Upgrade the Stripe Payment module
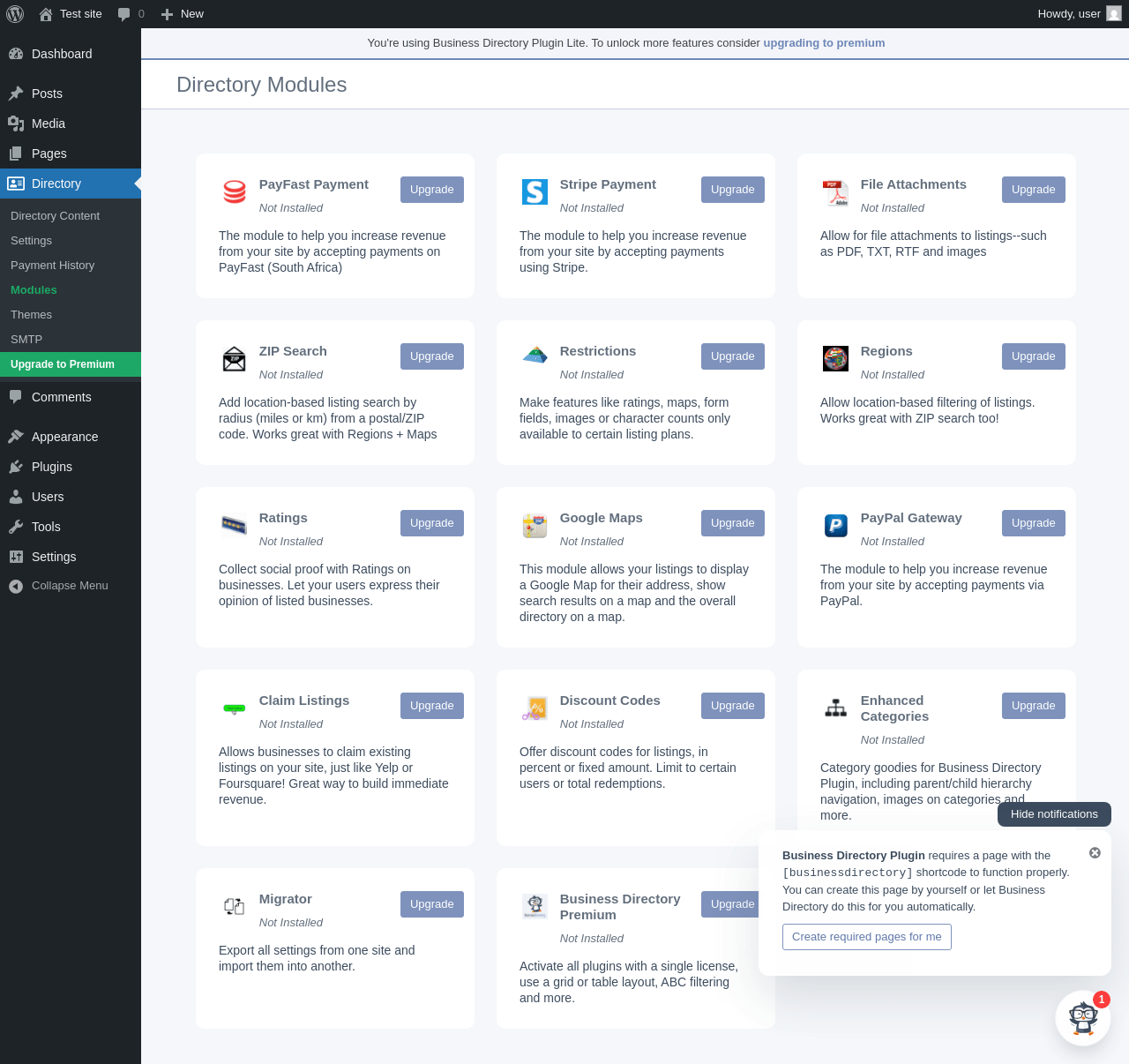 tap(733, 190)
